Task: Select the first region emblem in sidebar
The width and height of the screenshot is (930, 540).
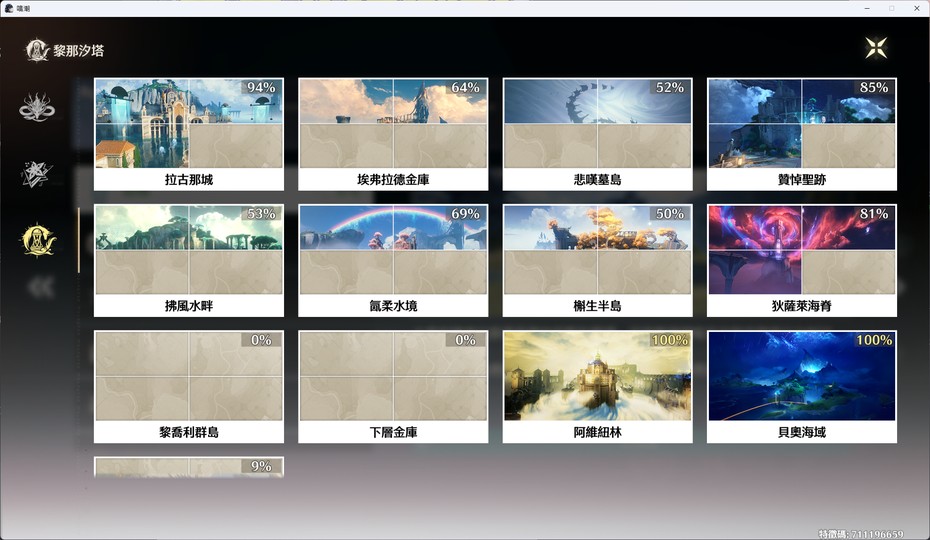Action: click(37, 107)
